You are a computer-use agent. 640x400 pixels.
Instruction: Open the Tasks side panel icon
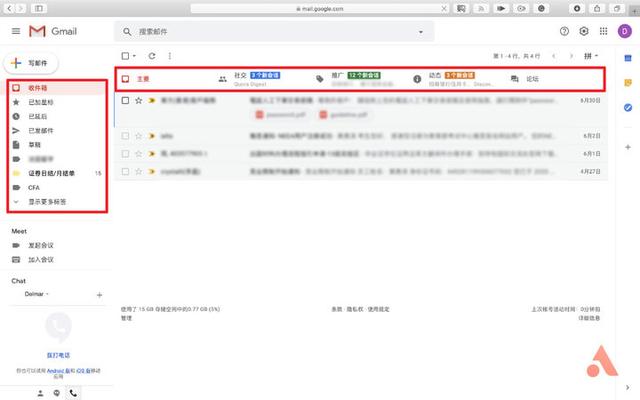[628, 107]
